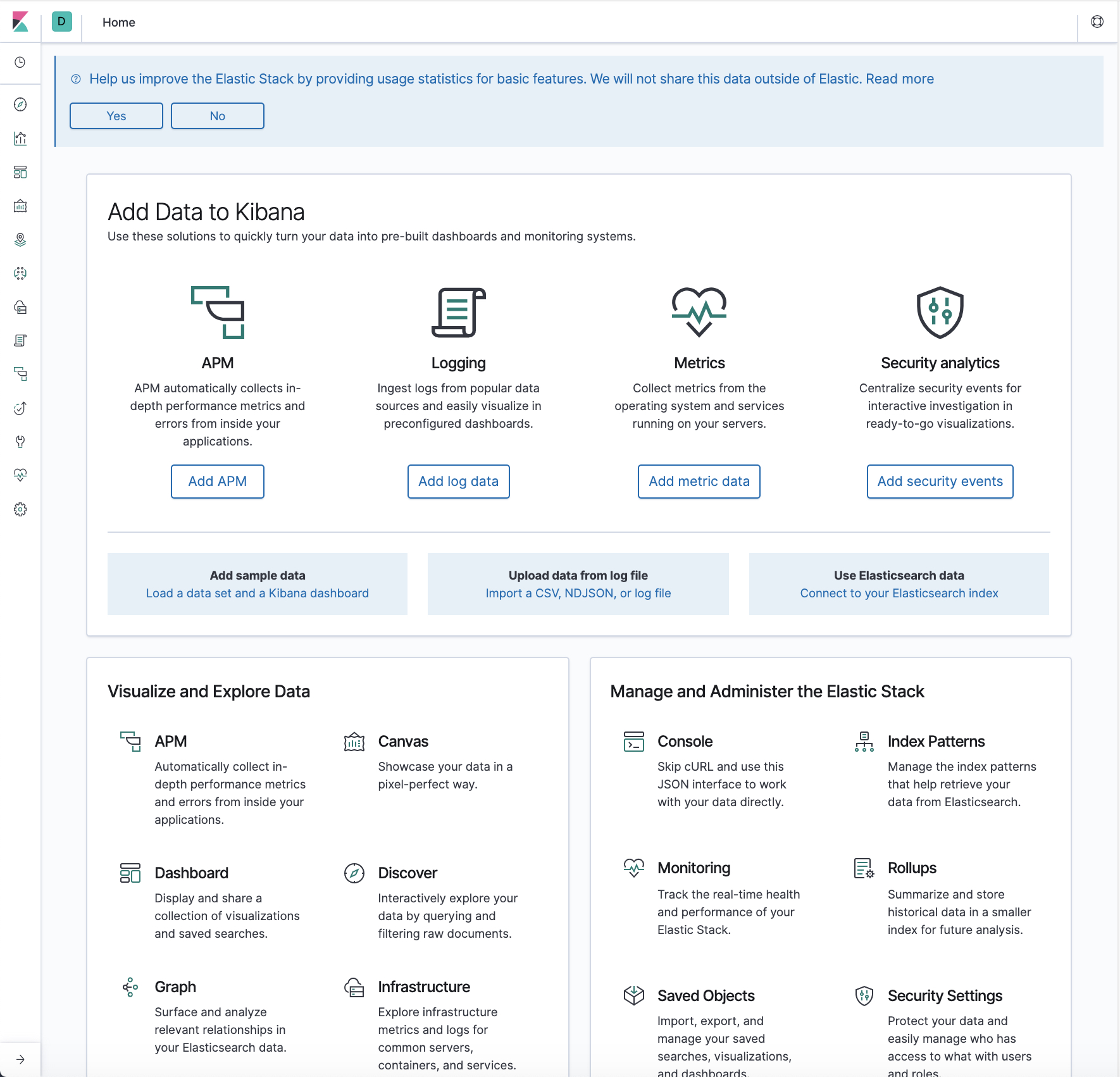Click the Infrastructure icon in Explore section
Screen dimensions: 1120x1077
(354, 987)
